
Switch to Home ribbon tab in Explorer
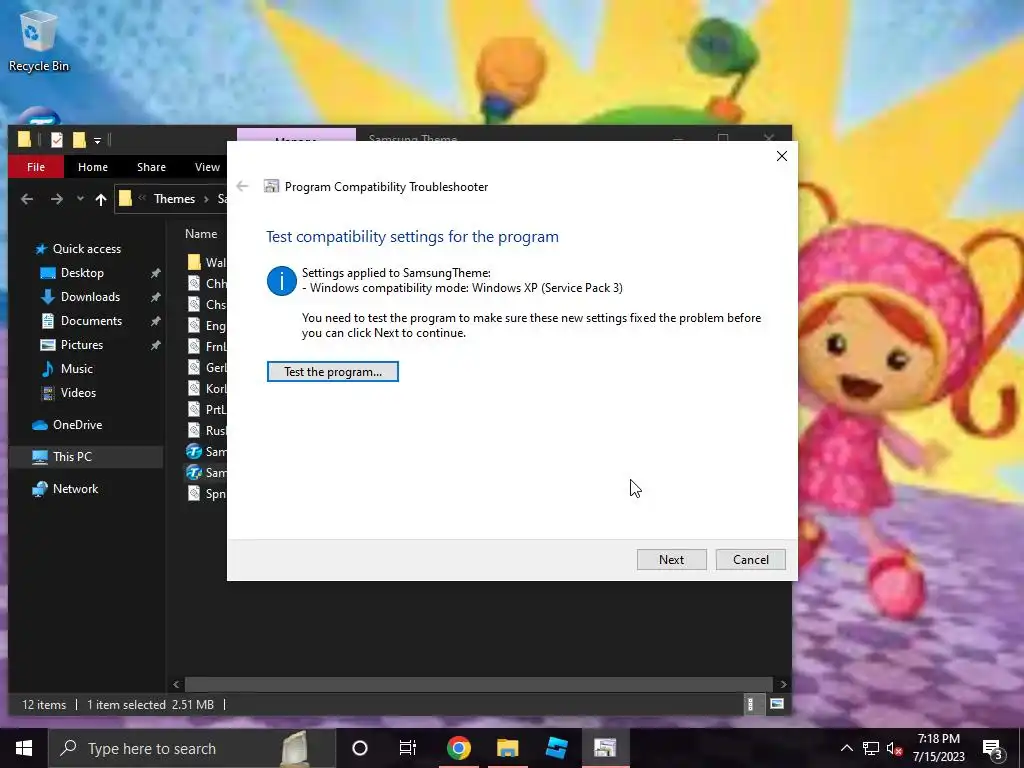pos(93,167)
